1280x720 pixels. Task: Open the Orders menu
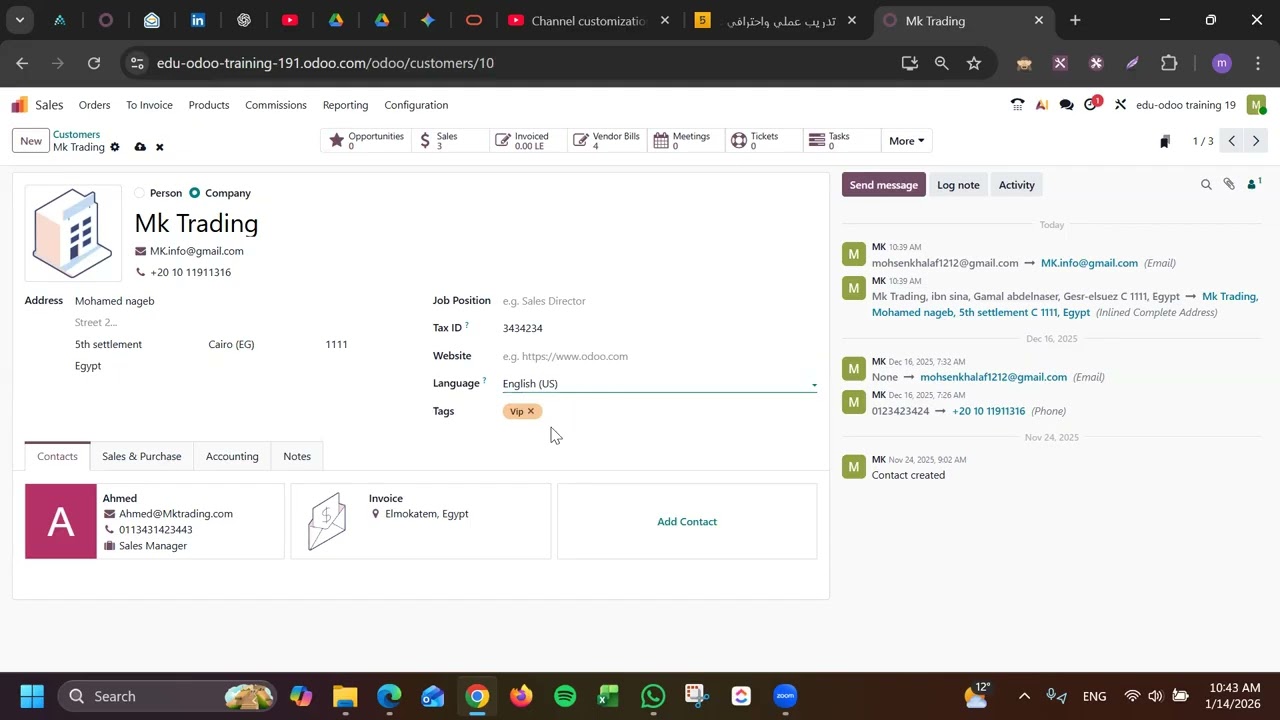(x=95, y=105)
